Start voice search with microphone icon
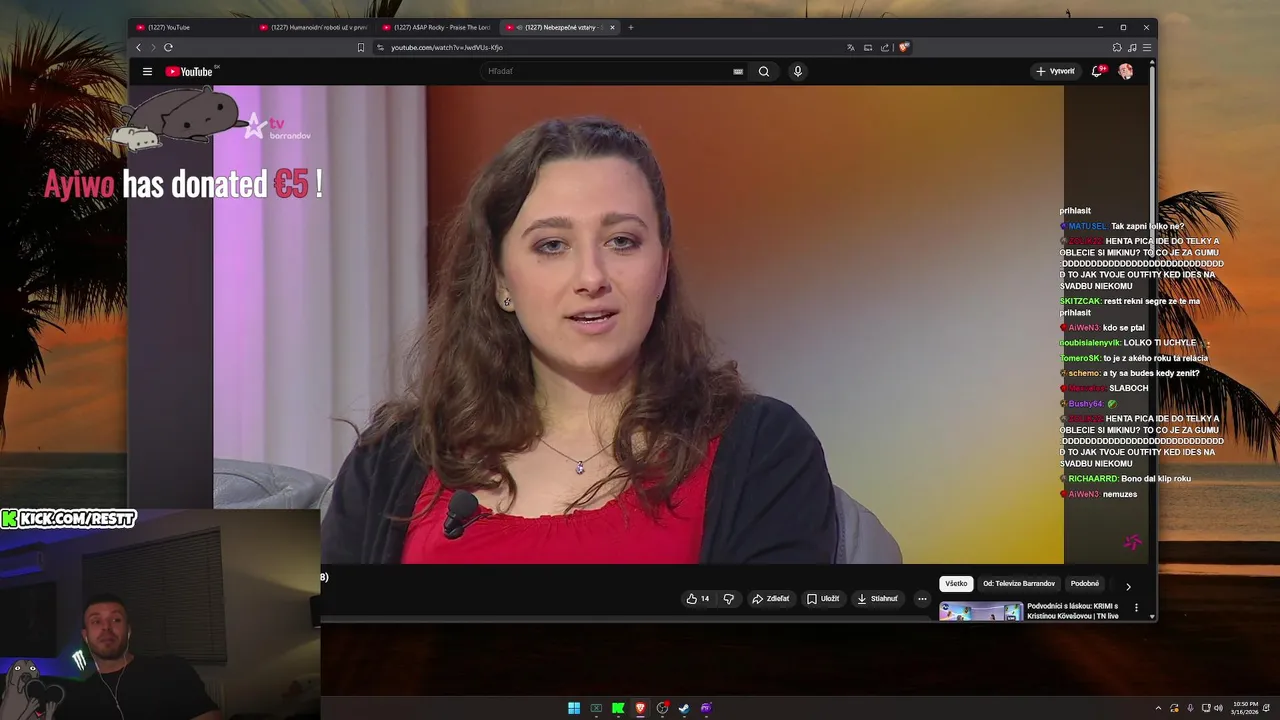Screen dimensions: 1280x720 (x=797, y=71)
